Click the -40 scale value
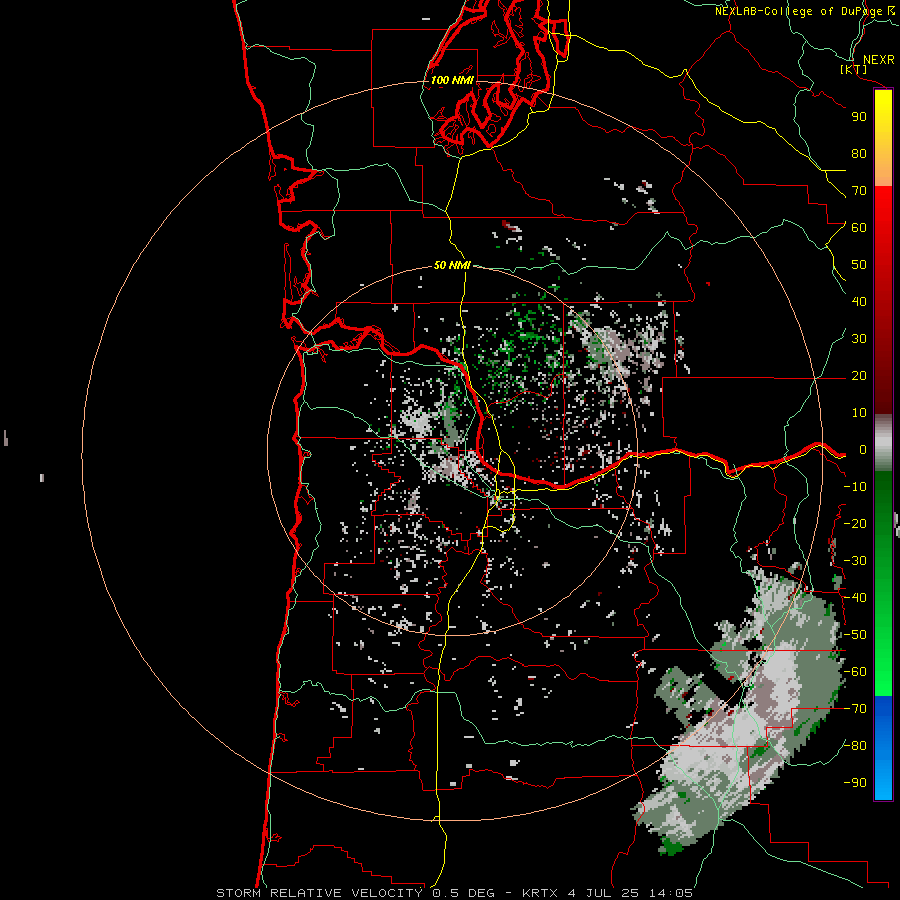The height and width of the screenshot is (900, 900). 855,598
